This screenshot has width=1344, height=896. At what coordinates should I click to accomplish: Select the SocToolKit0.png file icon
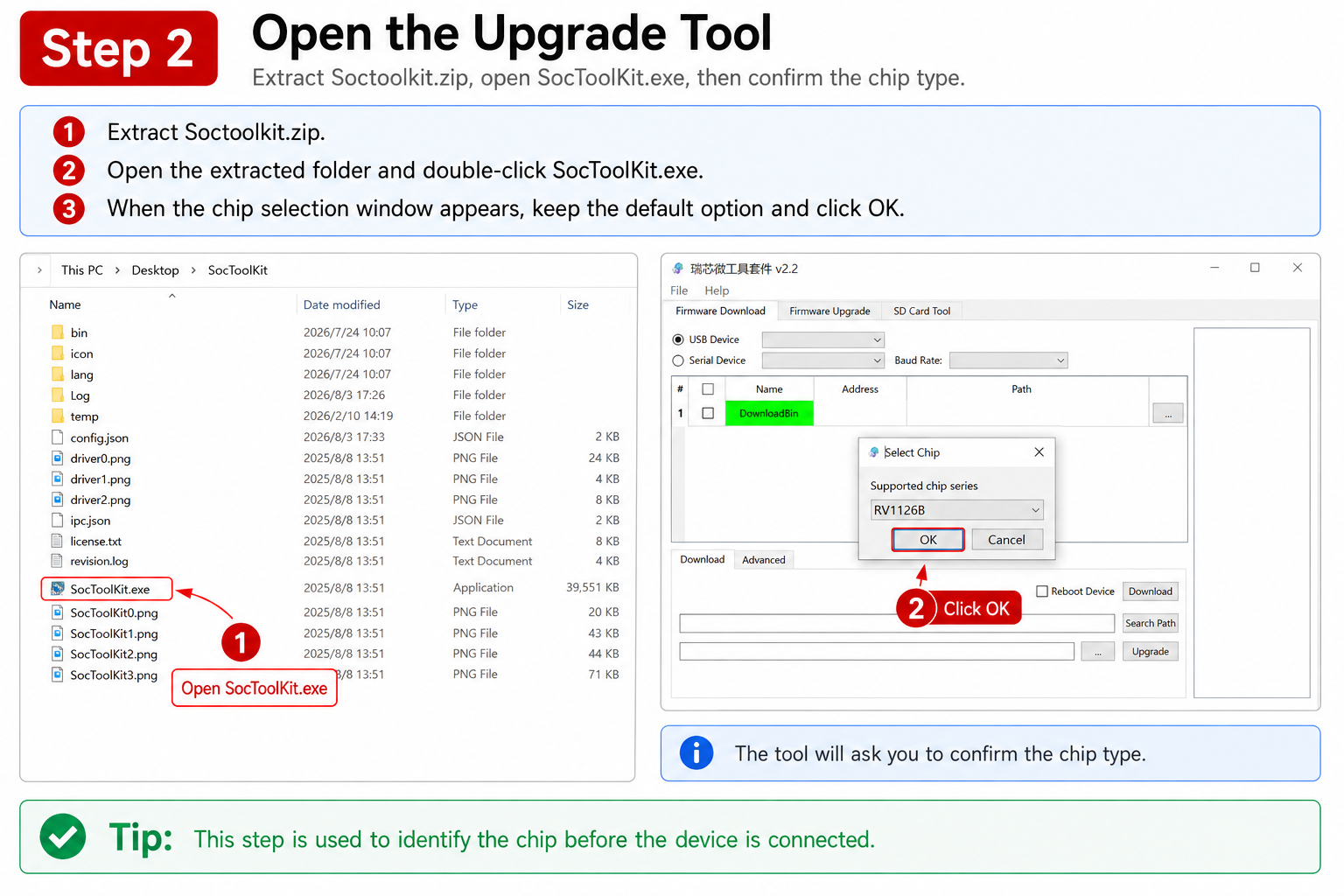58,612
